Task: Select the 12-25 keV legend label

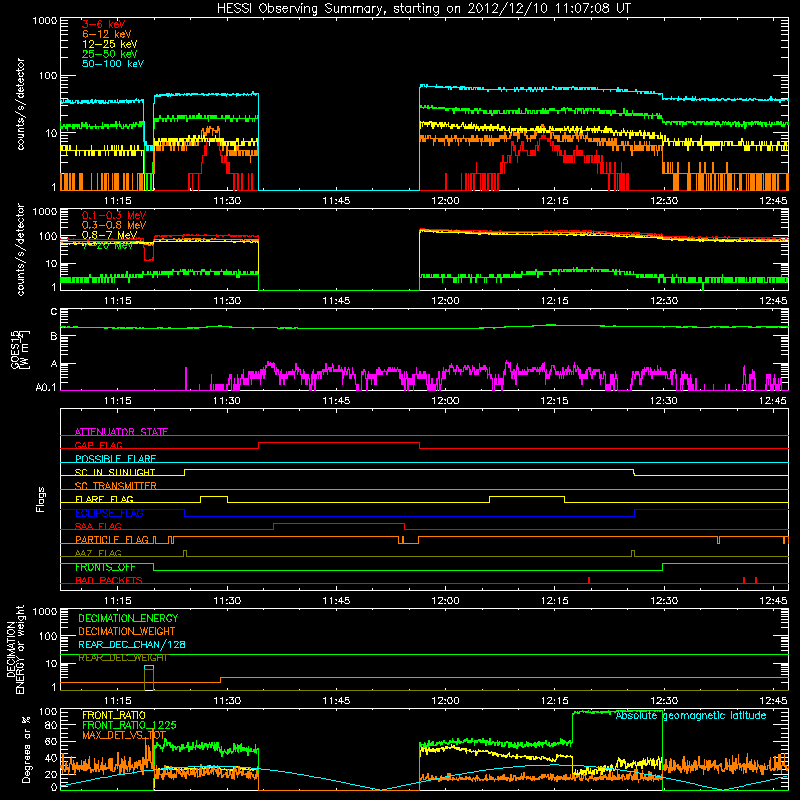Action: [x=110, y=44]
